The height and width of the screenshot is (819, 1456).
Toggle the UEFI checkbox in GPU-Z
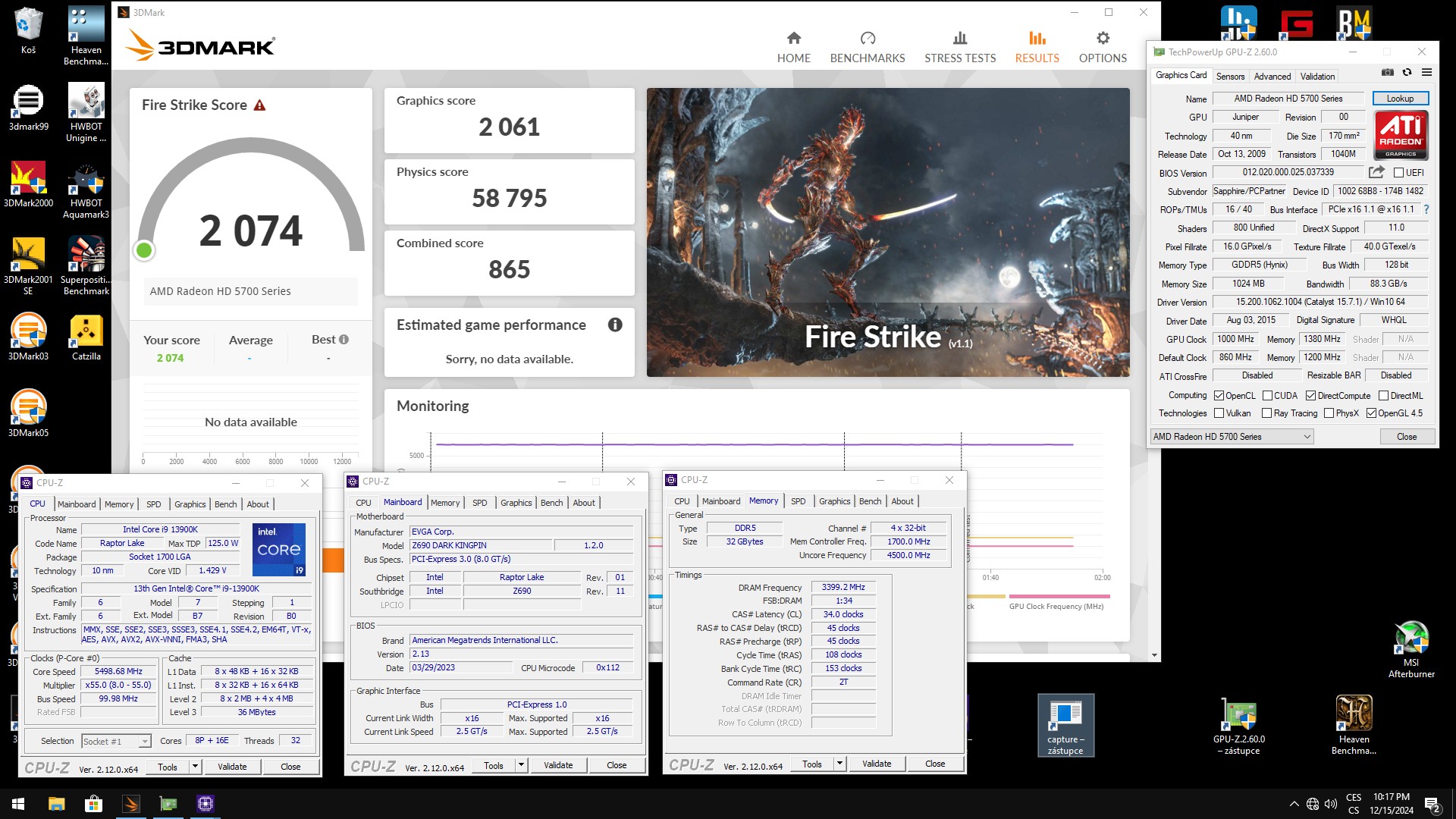click(x=1398, y=173)
